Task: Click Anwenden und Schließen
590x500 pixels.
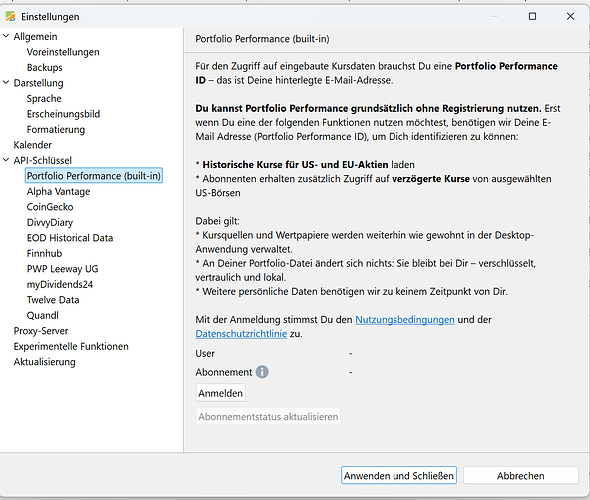Action: (399, 476)
